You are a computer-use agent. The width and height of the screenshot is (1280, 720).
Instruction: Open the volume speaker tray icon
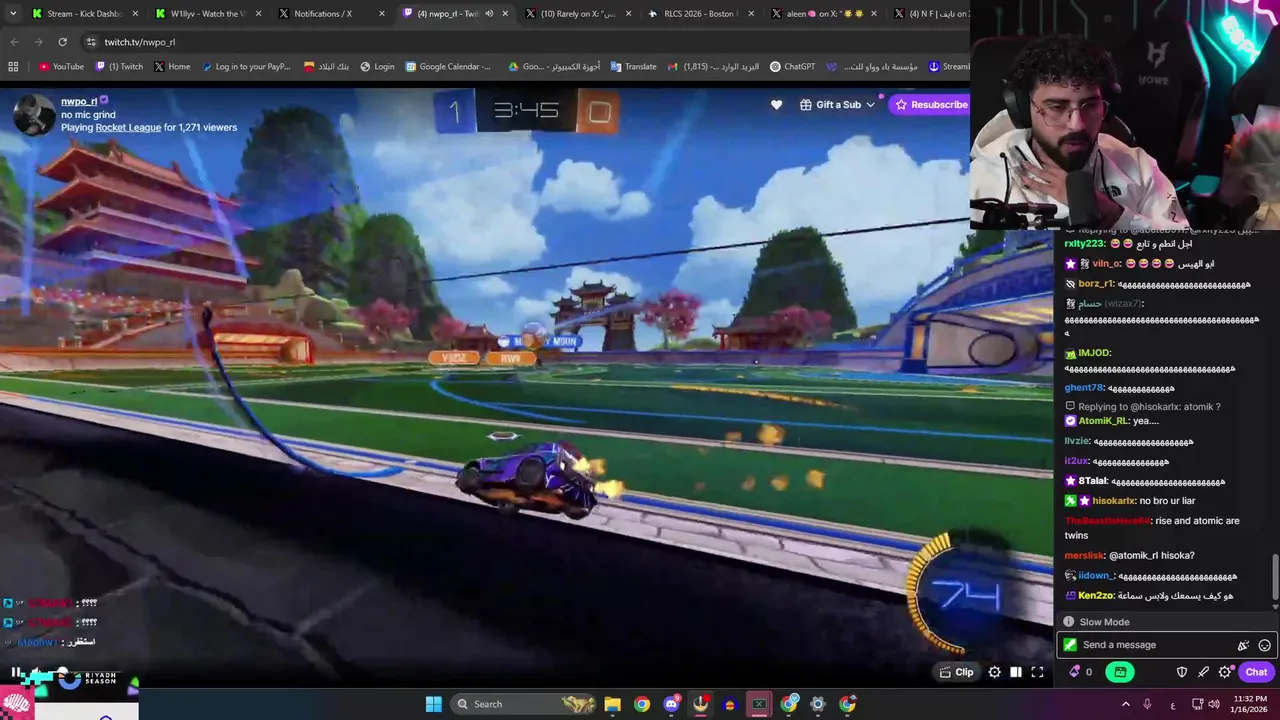click(1214, 704)
